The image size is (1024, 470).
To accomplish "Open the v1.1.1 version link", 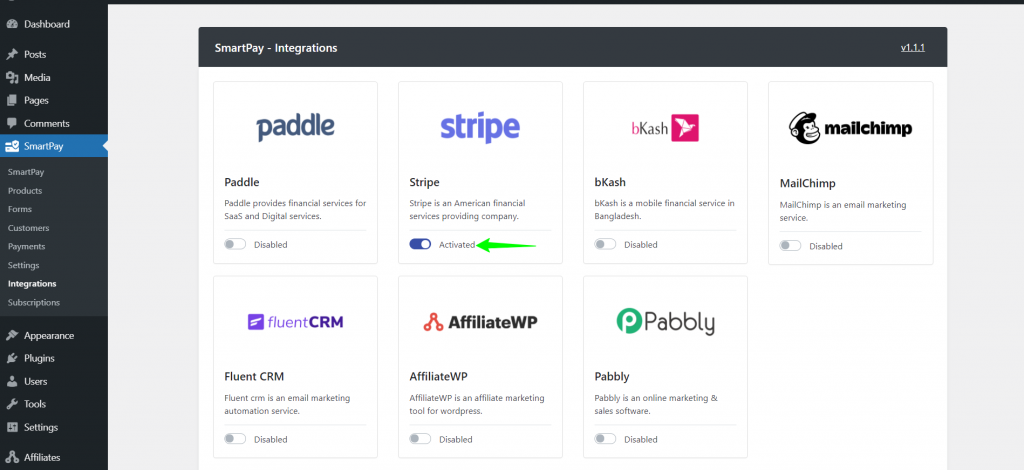I will click(912, 48).
